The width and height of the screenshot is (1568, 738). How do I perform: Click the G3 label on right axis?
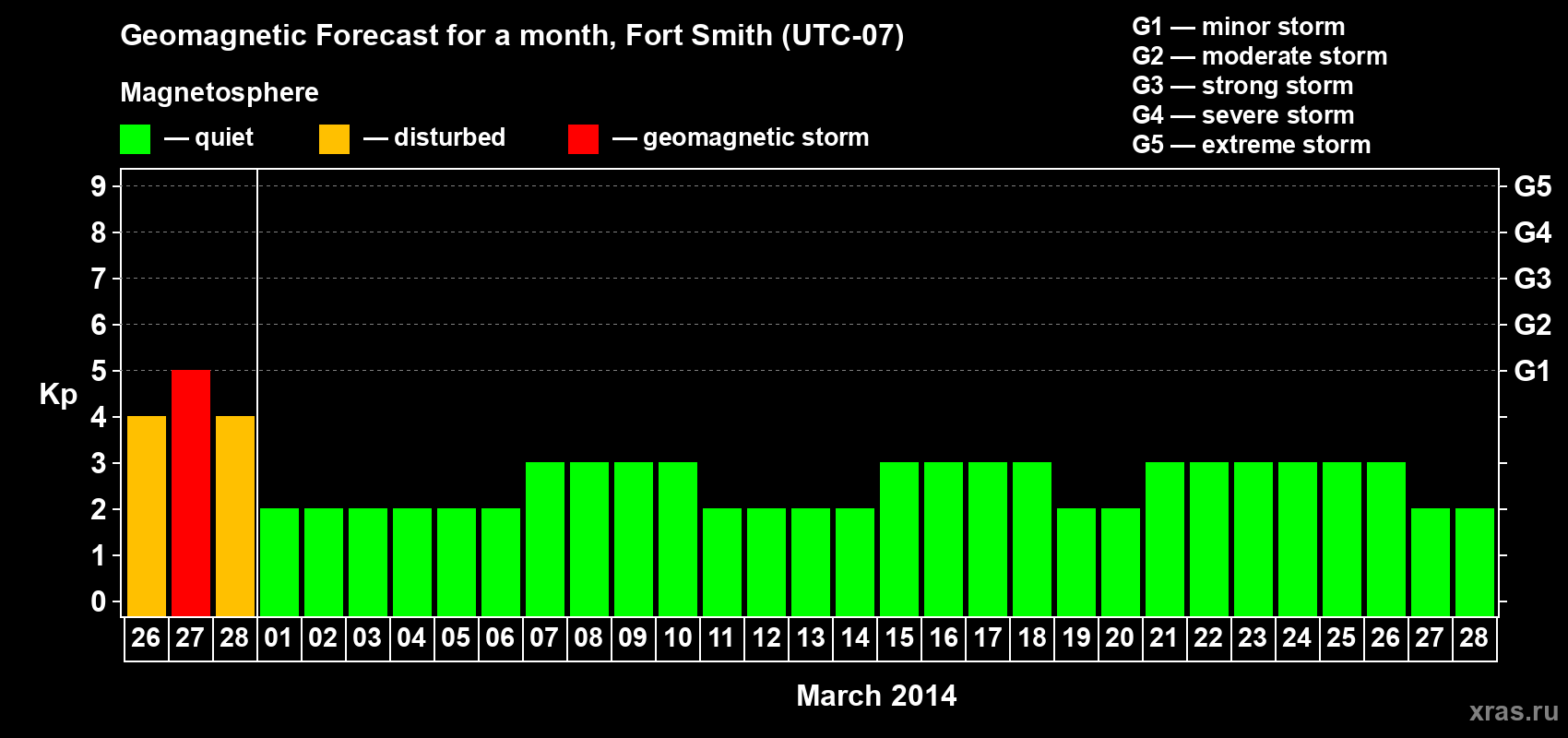point(1532,279)
